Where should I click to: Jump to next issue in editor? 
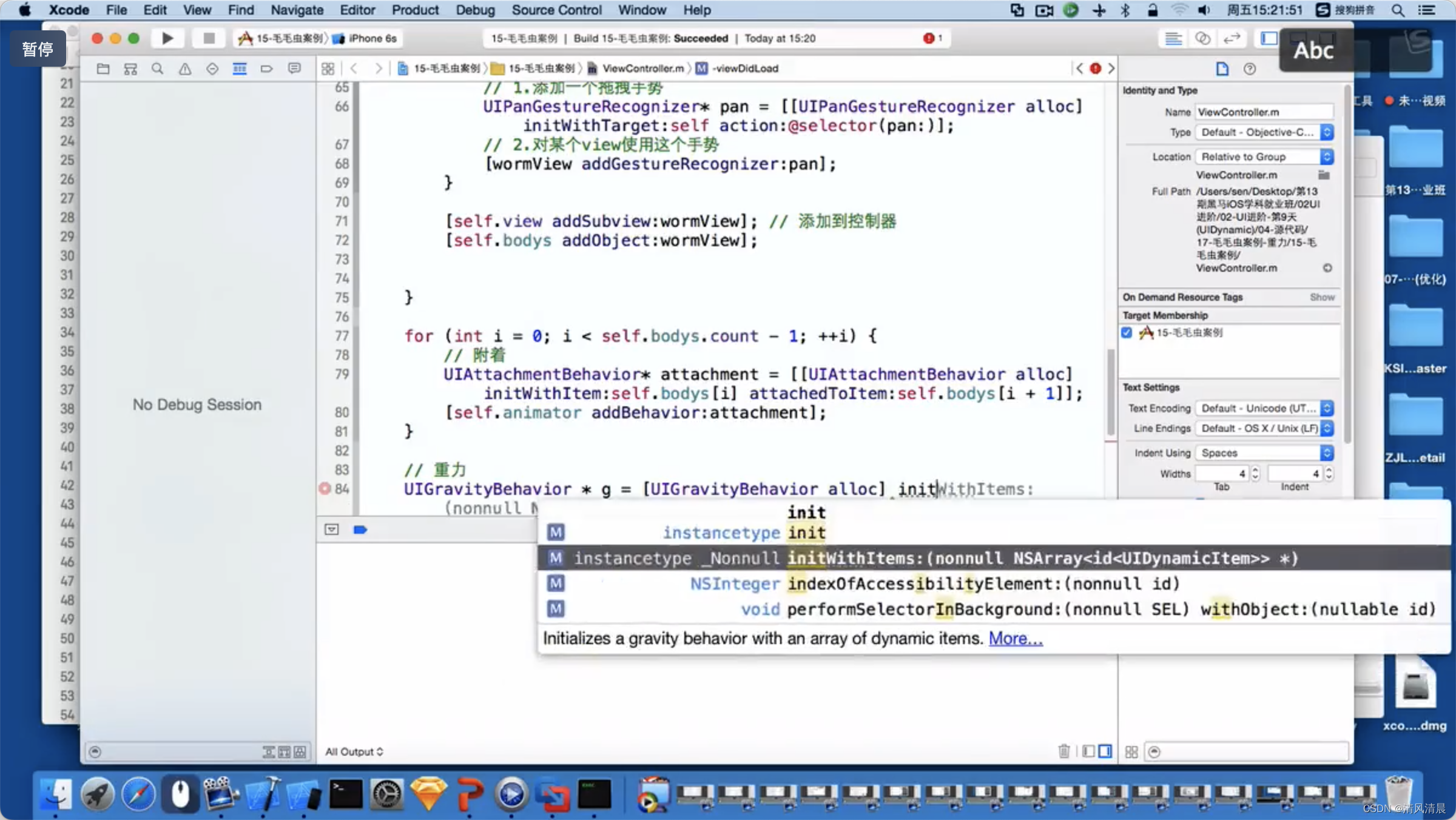point(1111,69)
